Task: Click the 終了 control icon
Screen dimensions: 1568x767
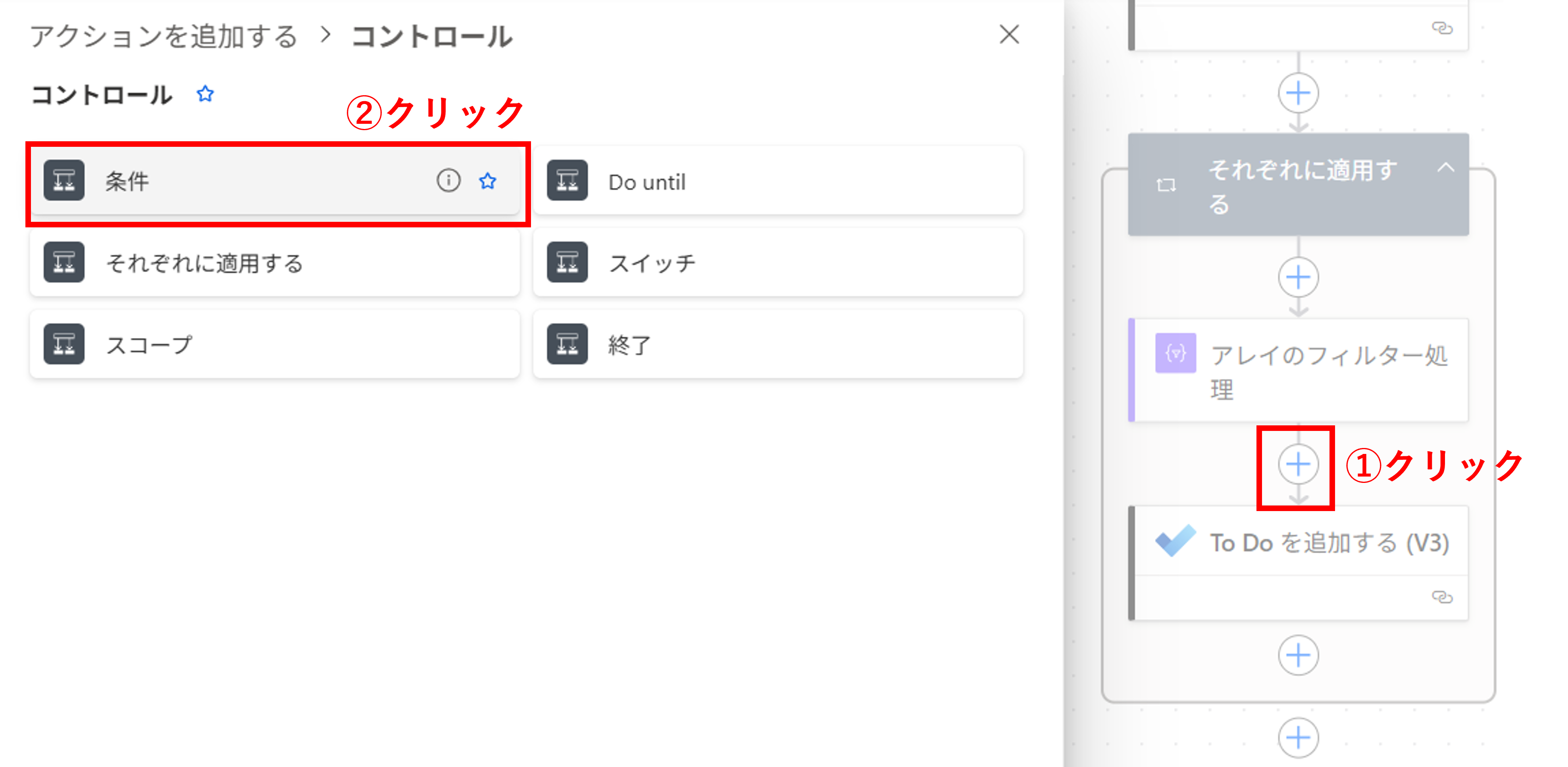Action: point(567,344)
